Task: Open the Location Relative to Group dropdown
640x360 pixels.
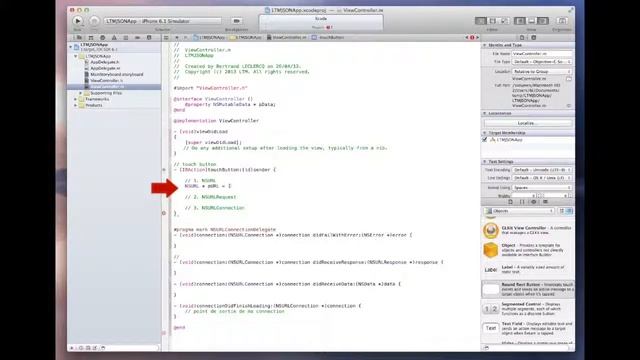Action: (542, 71)
